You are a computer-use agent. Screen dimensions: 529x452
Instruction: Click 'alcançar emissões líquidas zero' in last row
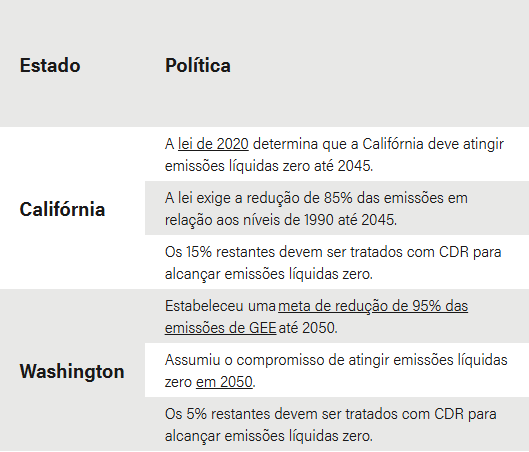[x=269, y=436]
